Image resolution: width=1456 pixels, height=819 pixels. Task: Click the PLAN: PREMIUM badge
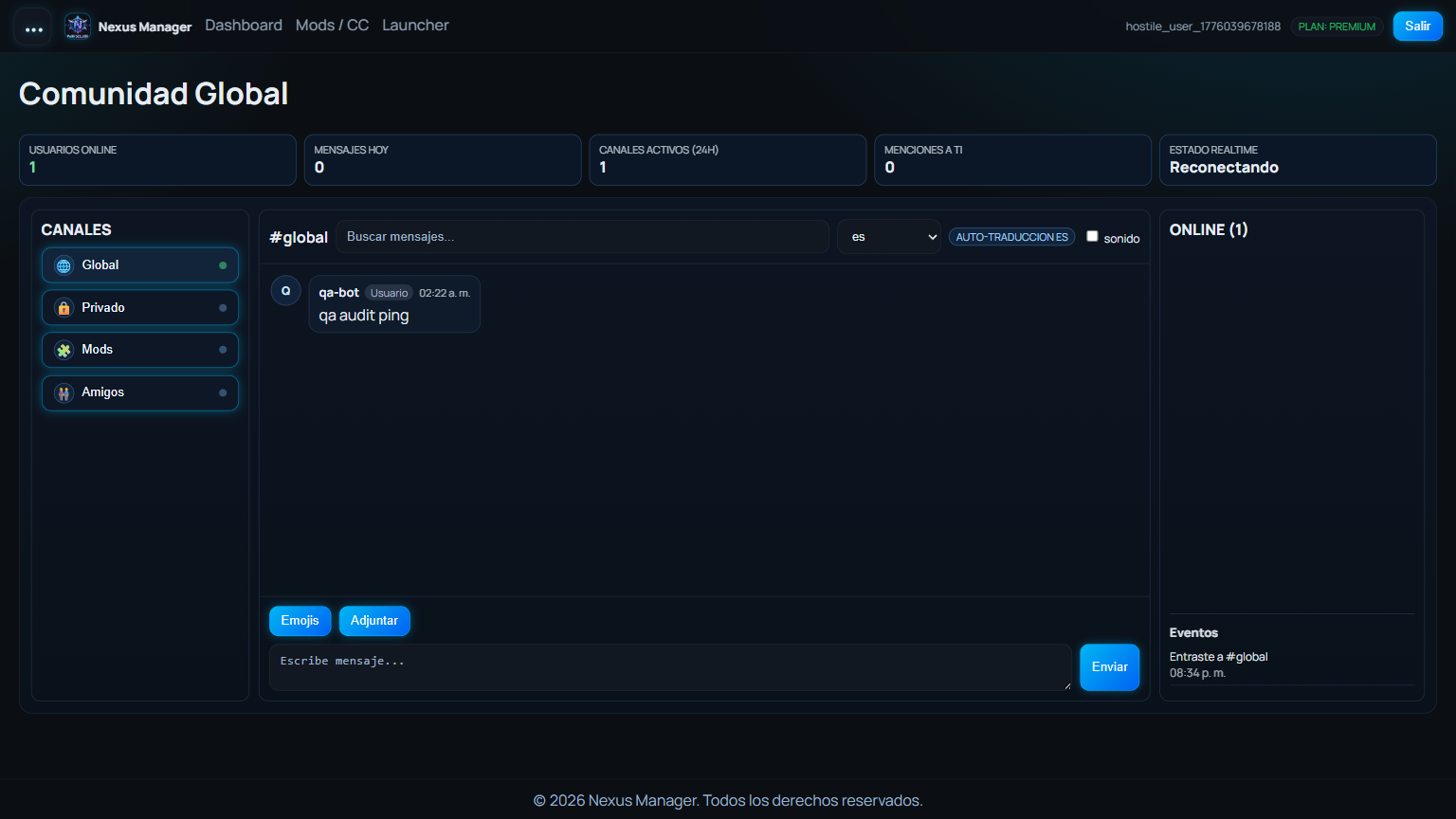[1337, 27]
